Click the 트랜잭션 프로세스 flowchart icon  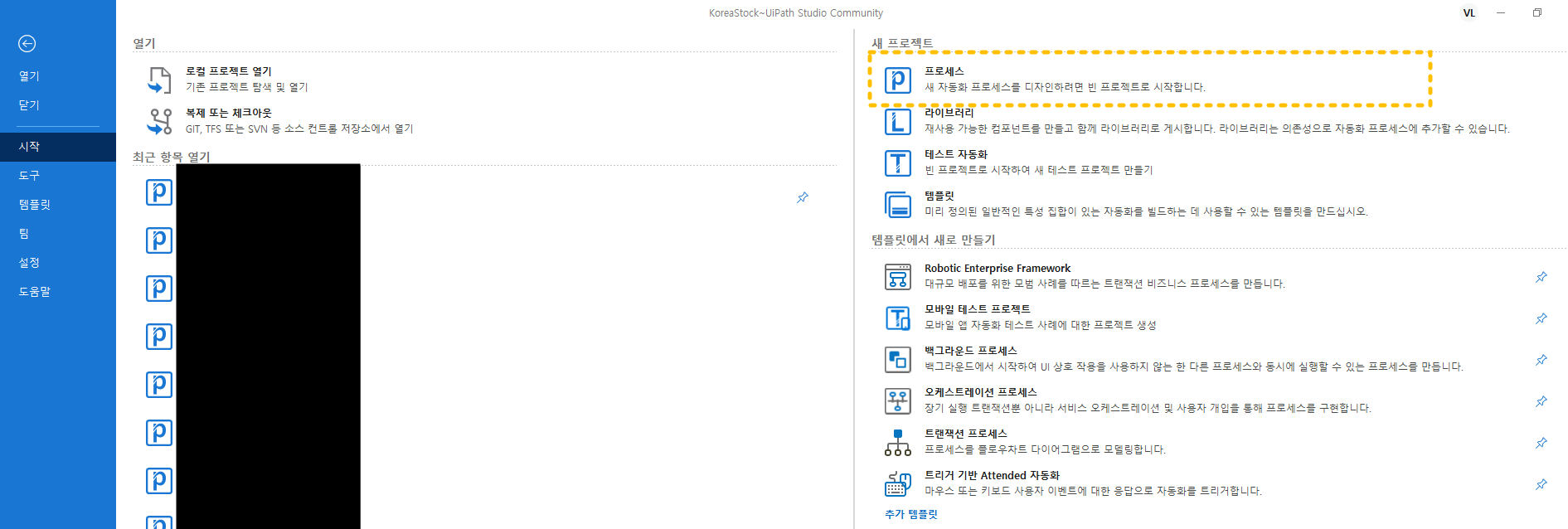[898, 443]
